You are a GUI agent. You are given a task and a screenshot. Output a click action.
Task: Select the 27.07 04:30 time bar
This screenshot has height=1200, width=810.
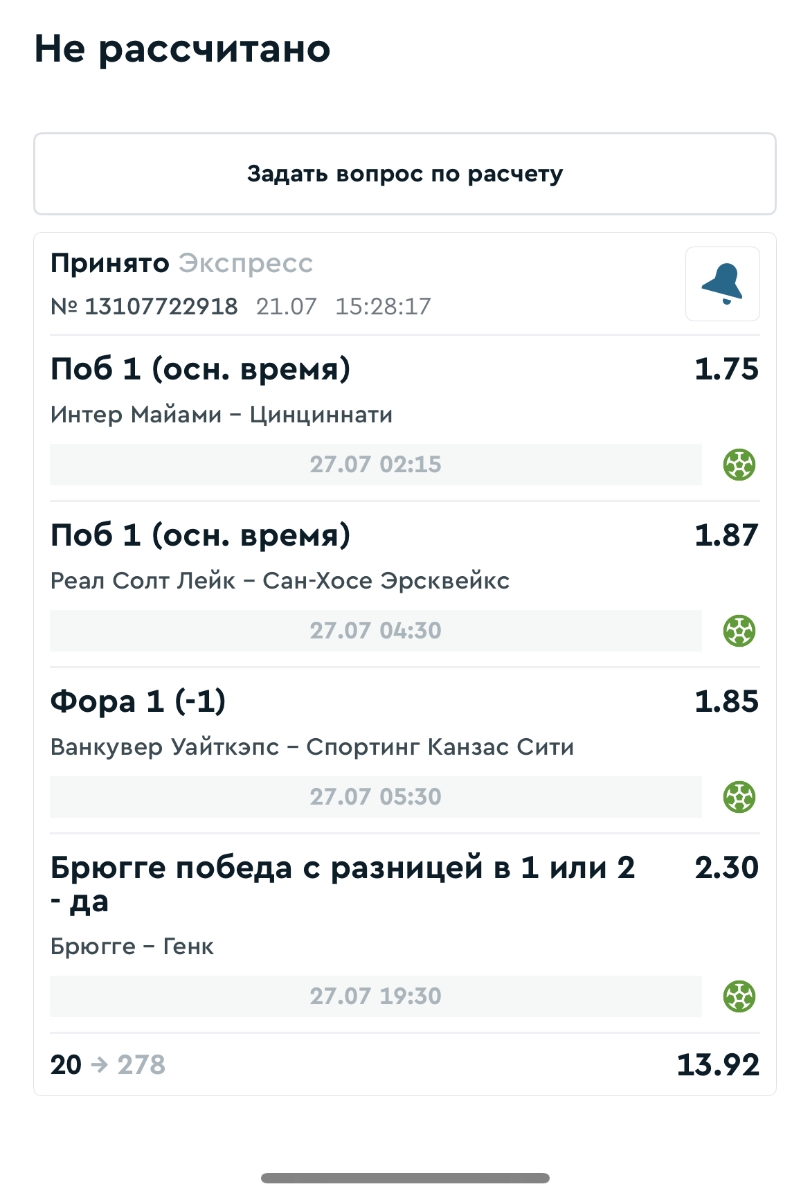pos(376,631)
